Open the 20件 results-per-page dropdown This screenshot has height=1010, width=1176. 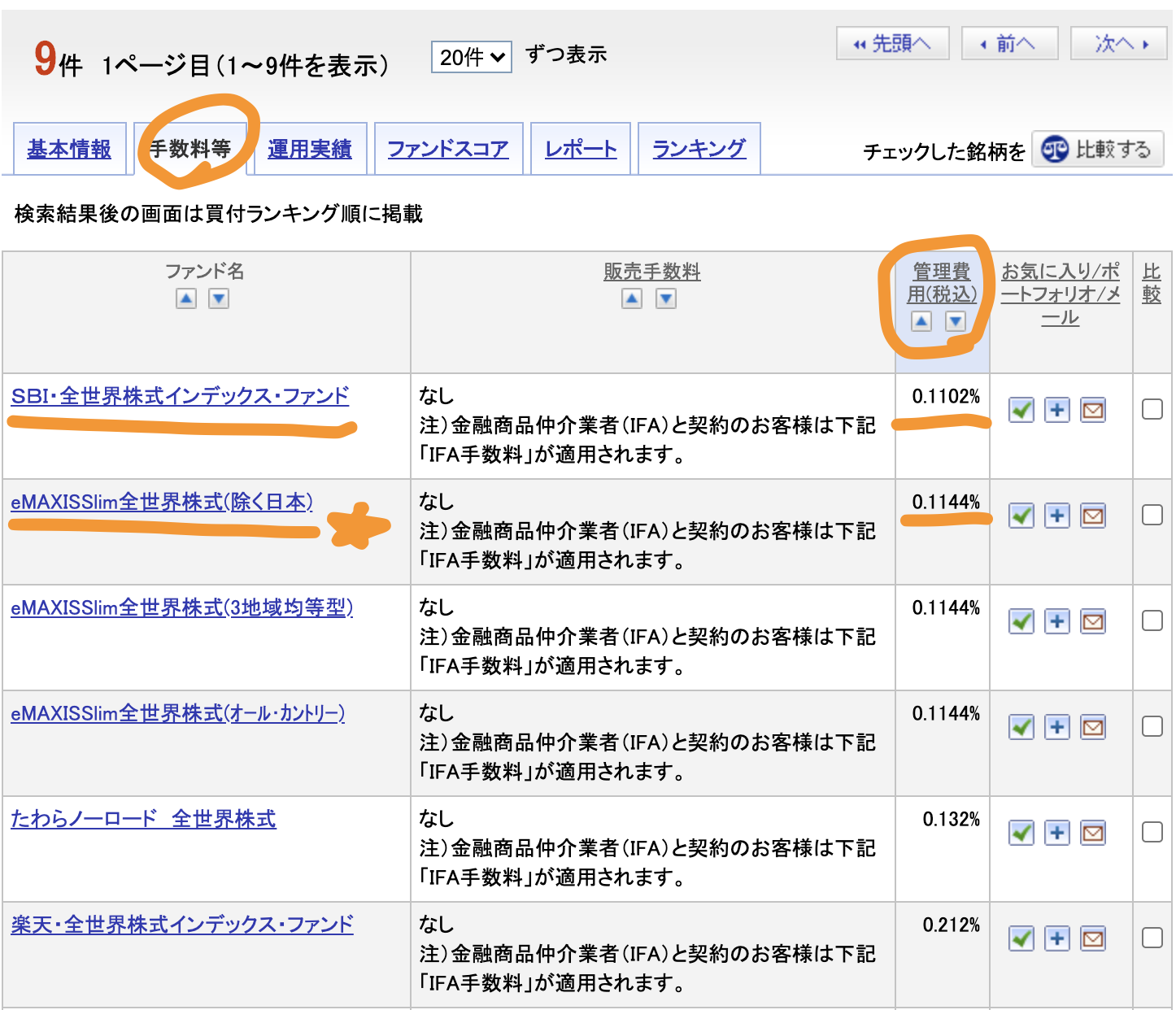[x=472, y=57]
